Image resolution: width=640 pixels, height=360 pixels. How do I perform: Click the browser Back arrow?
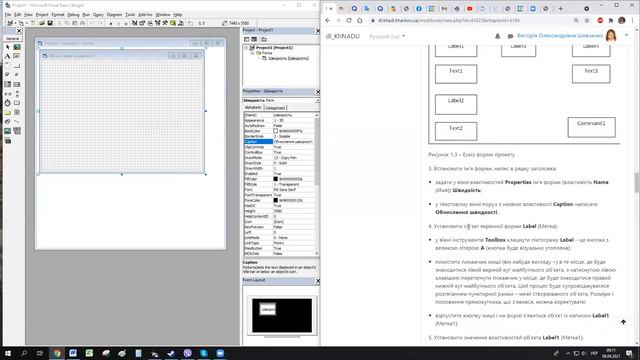point(328,20)
